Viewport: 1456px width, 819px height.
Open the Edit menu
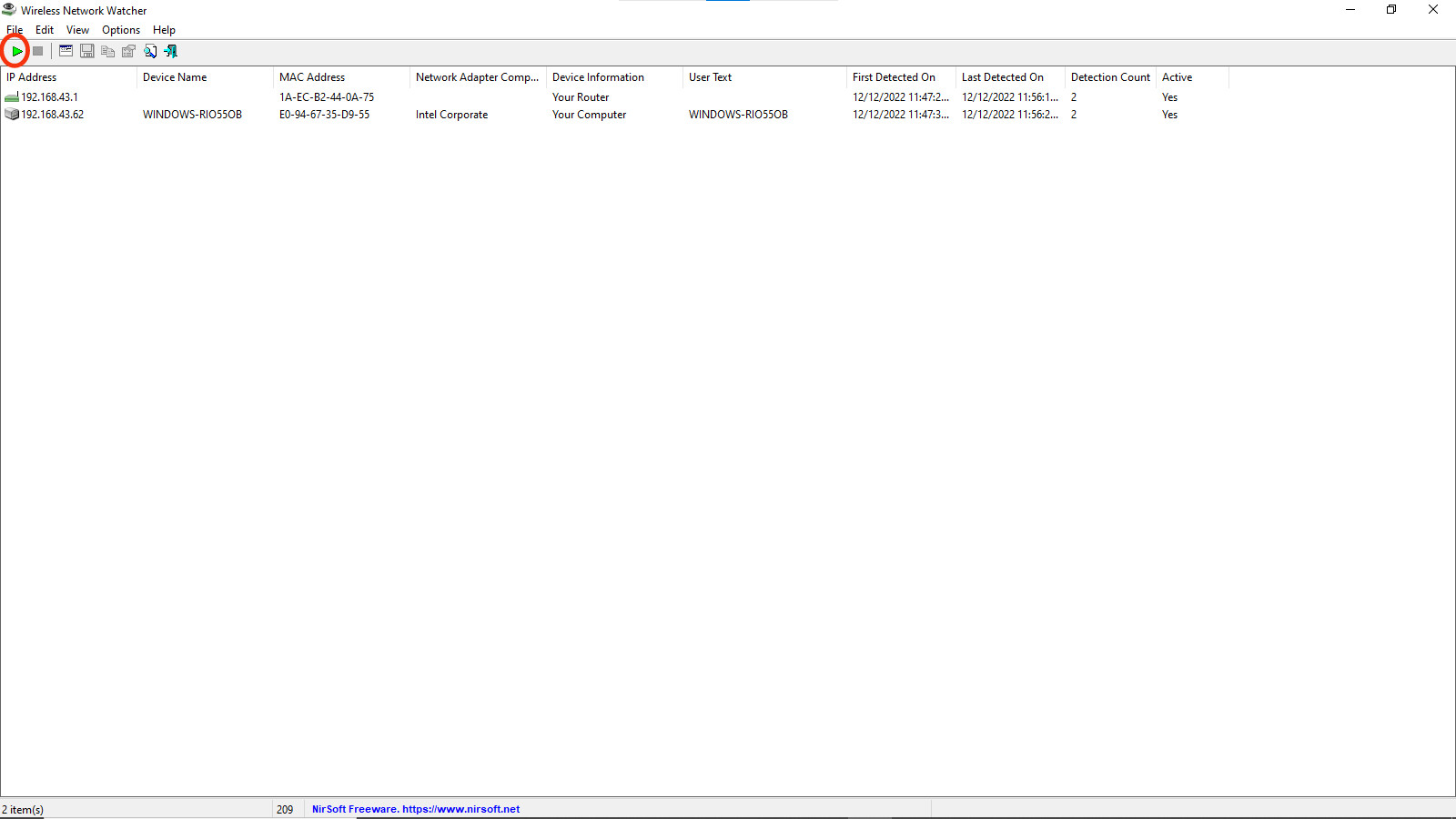(44, 29)
